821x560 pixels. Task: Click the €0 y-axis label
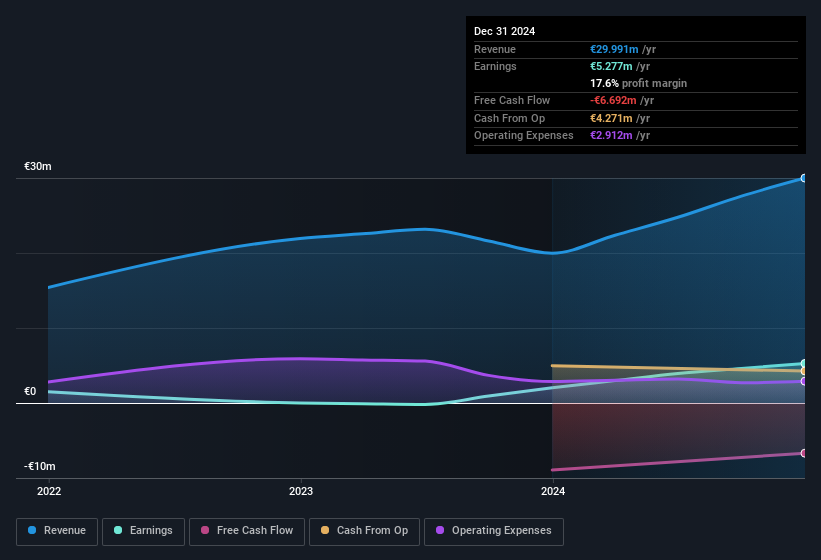(x=30, y=391)
